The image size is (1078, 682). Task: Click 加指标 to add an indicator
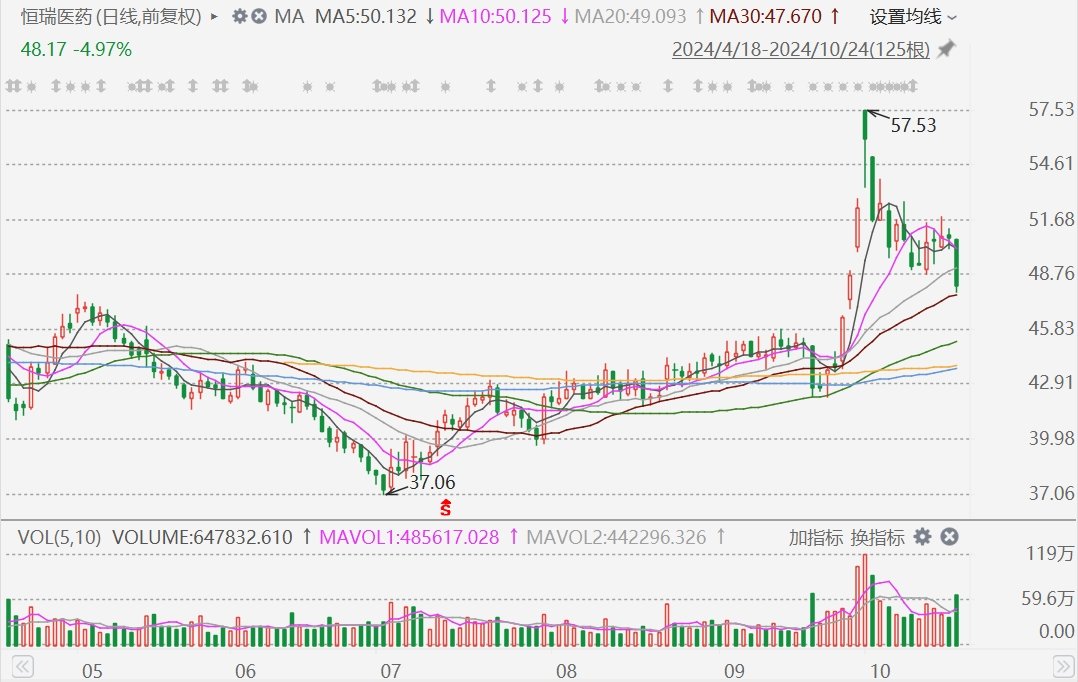coord(816,537)
